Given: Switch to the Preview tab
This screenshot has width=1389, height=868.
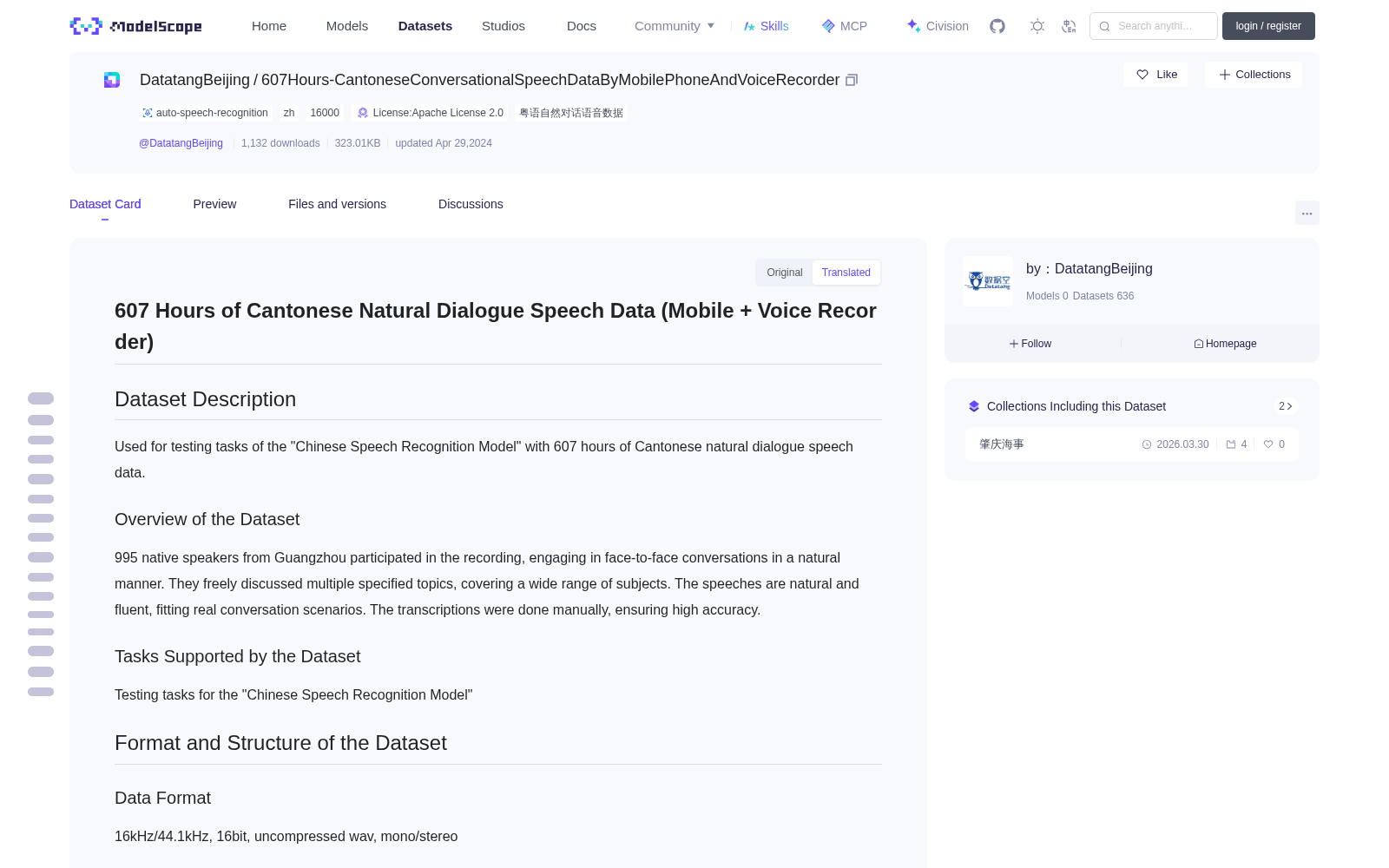Looking at the screenshot, I should coord(214,204).
